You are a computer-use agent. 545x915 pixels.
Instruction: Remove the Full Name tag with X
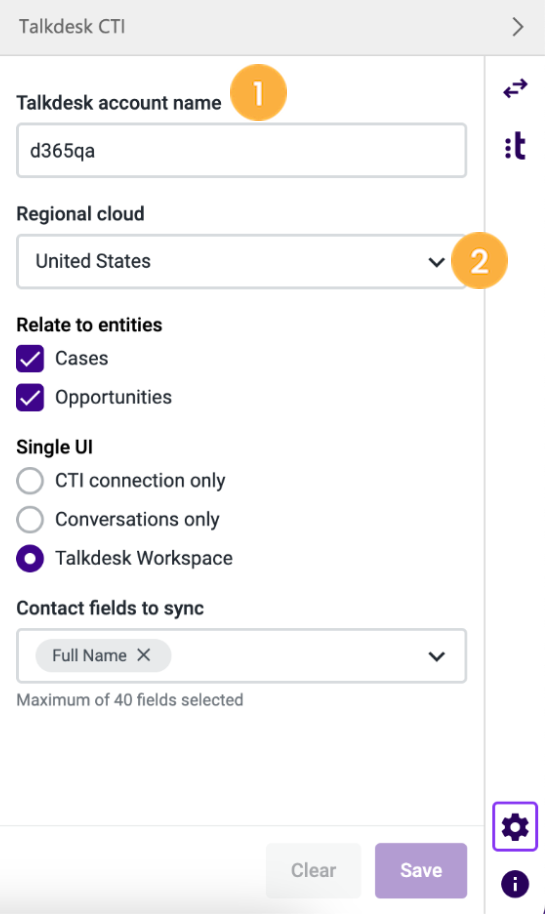click(x=144, y=655)
